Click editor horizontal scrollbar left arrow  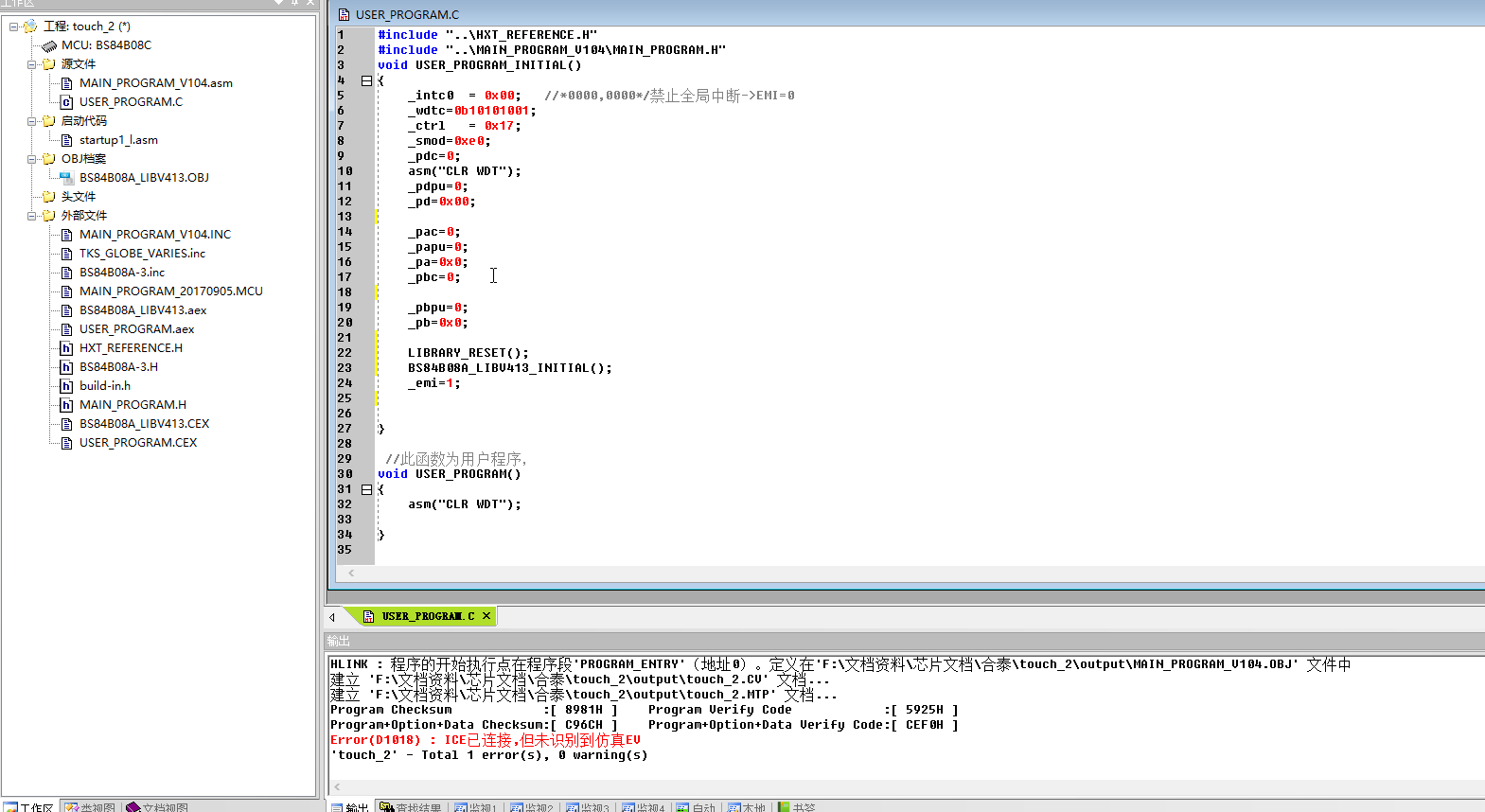click(351, 573)
